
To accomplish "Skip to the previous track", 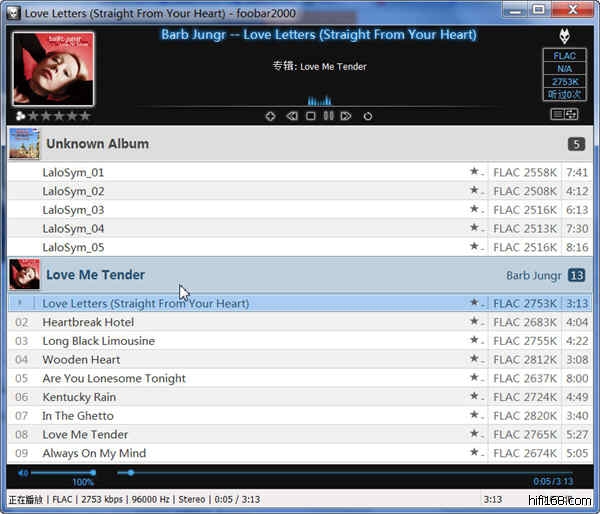I will tap(291, 116).
